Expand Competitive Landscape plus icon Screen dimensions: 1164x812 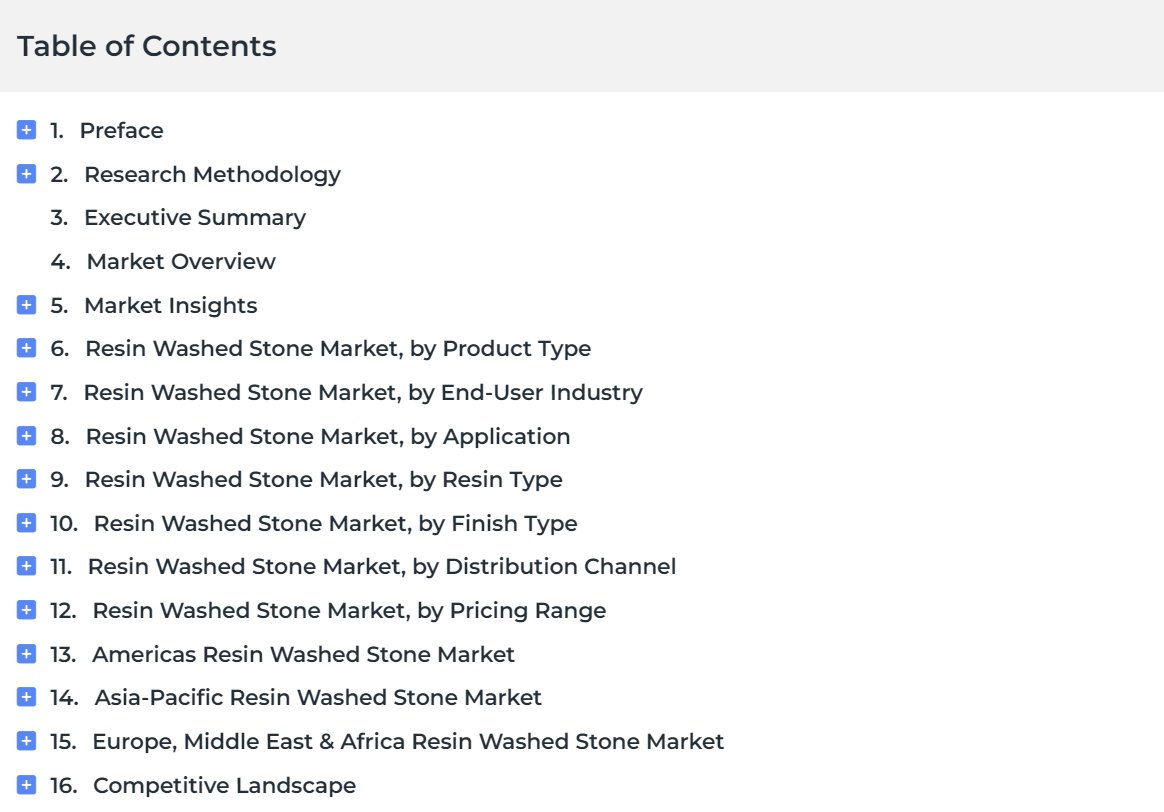point(26,785)
